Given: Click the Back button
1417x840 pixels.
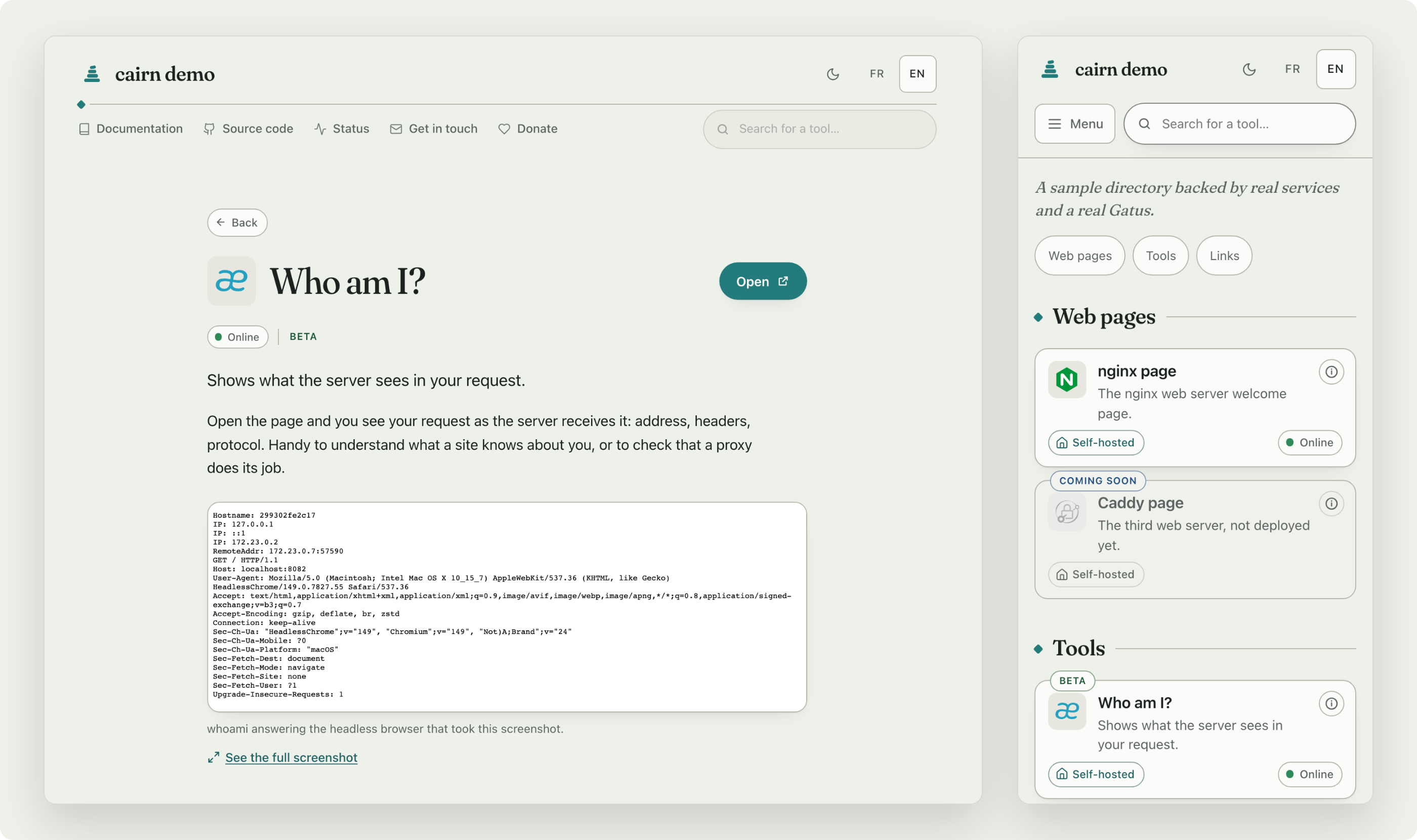Looking at the screenshot, I should [x=237, y=223].
